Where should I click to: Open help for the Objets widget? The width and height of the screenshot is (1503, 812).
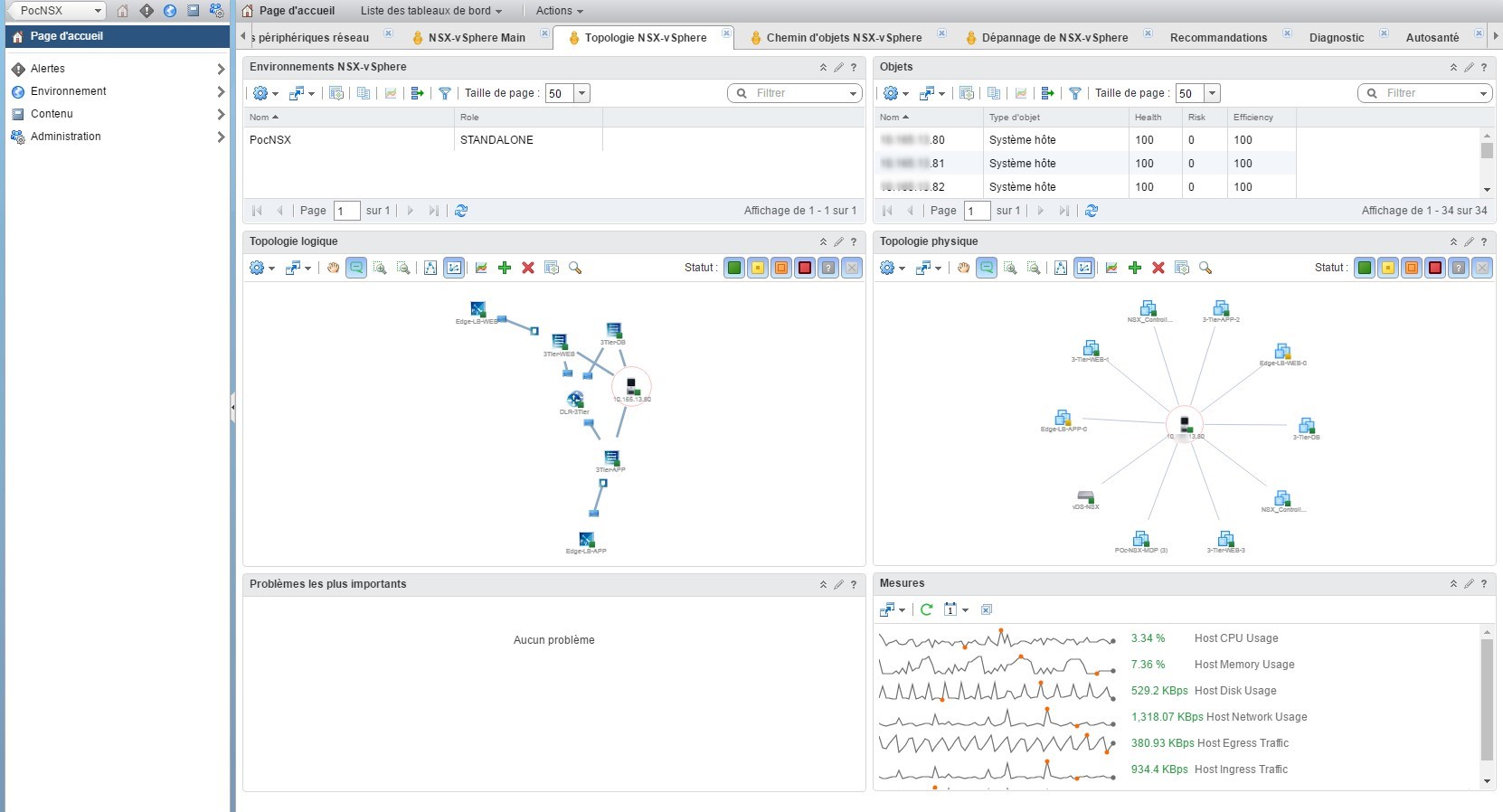[x=1484, y=67]
